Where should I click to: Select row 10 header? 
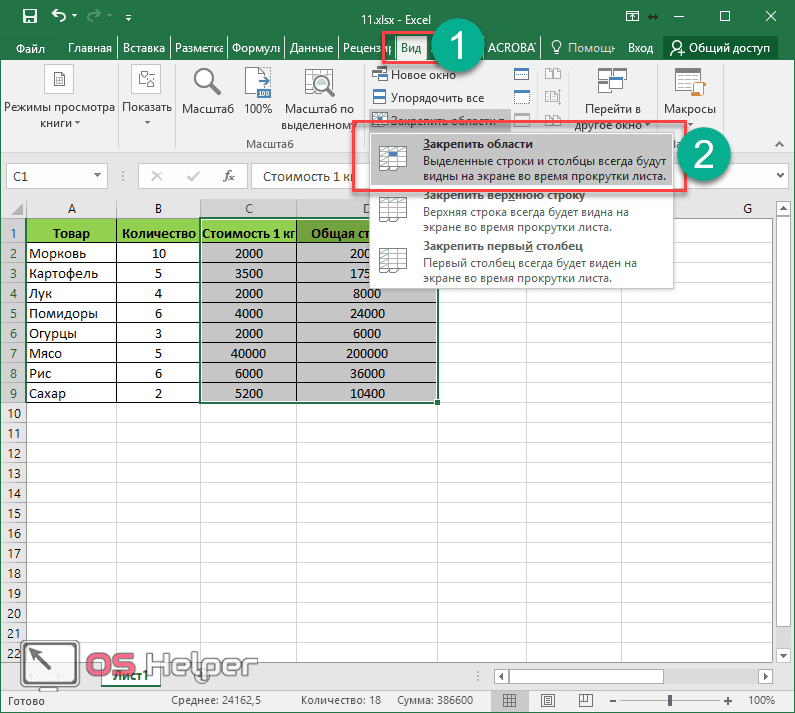(13, 413)
